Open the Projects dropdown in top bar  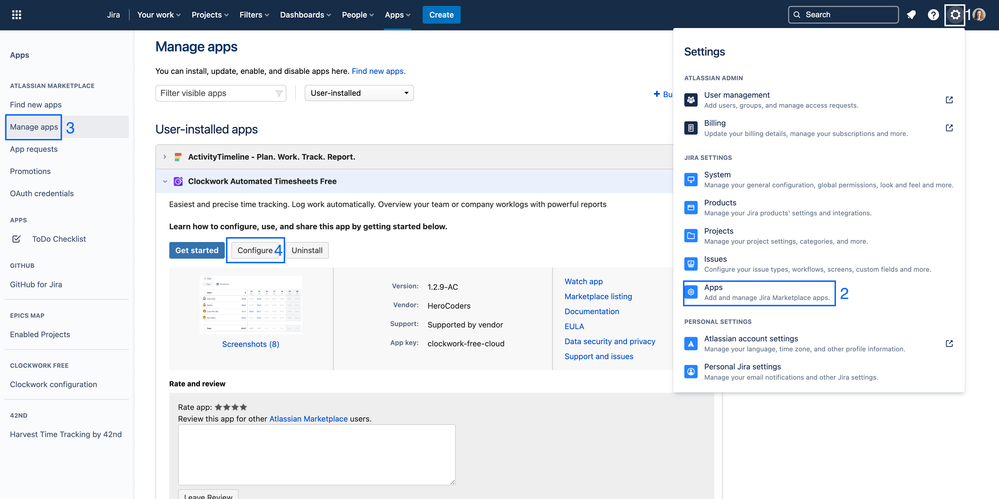click(211, 15)
